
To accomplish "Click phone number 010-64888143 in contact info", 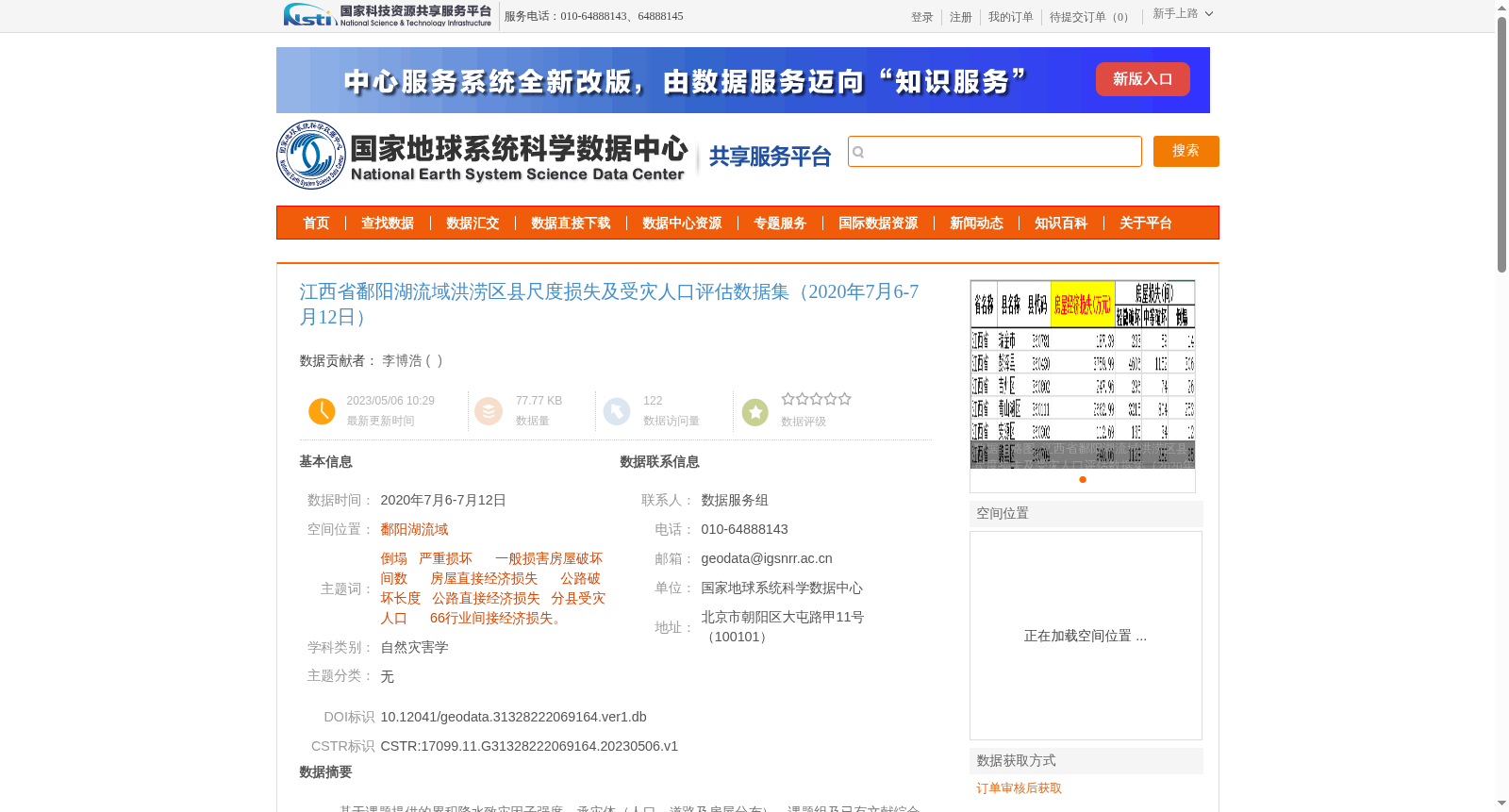I will pos(744,529).
